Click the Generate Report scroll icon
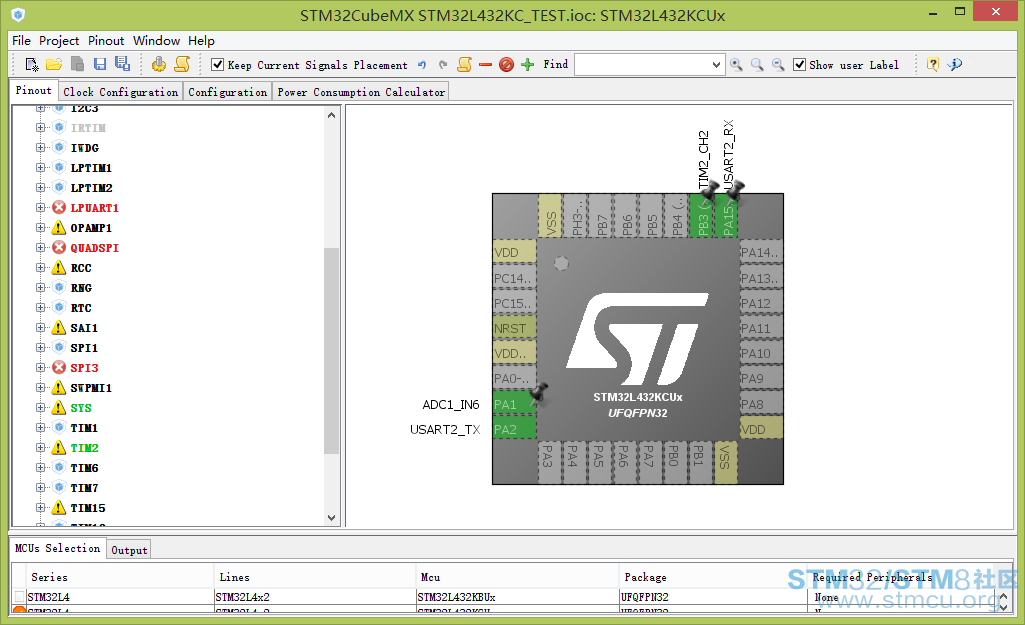This screenshot has height=625, width=1025. [x=182, y=64]
